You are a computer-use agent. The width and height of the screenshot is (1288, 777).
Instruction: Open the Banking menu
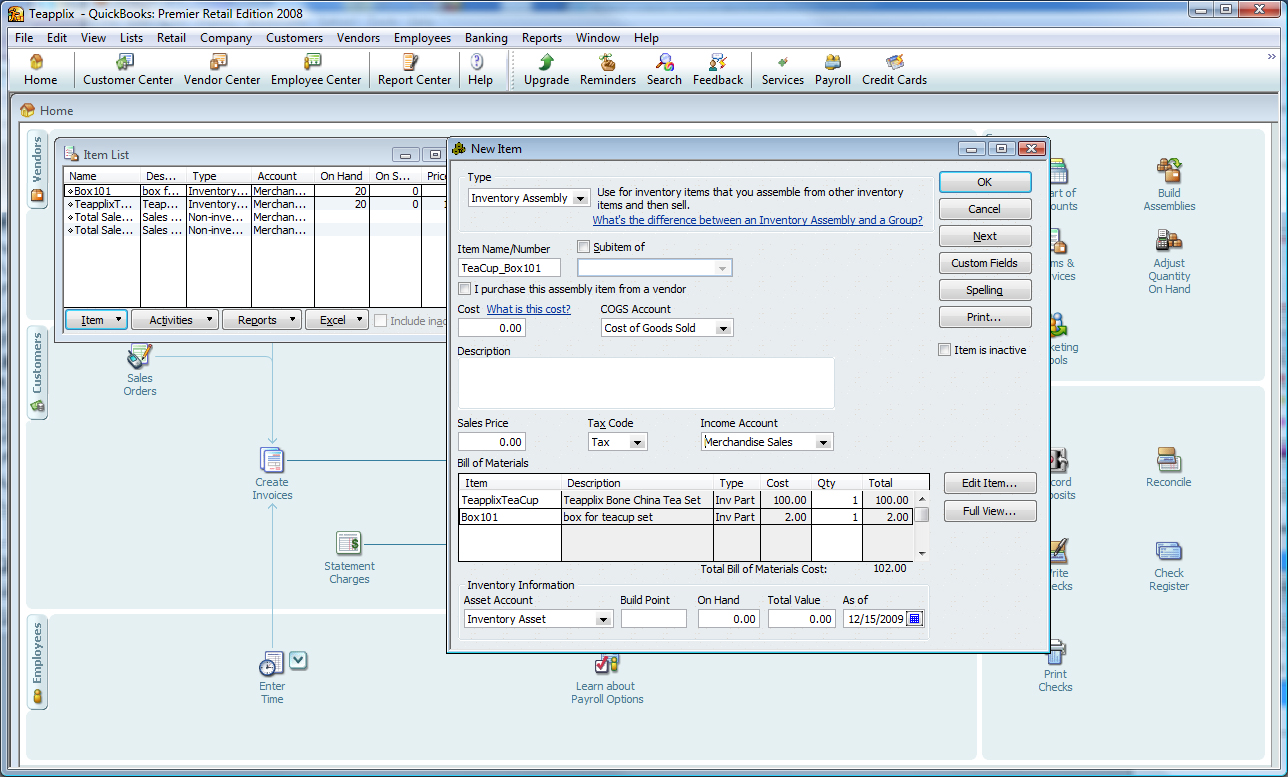click(486, 38)
